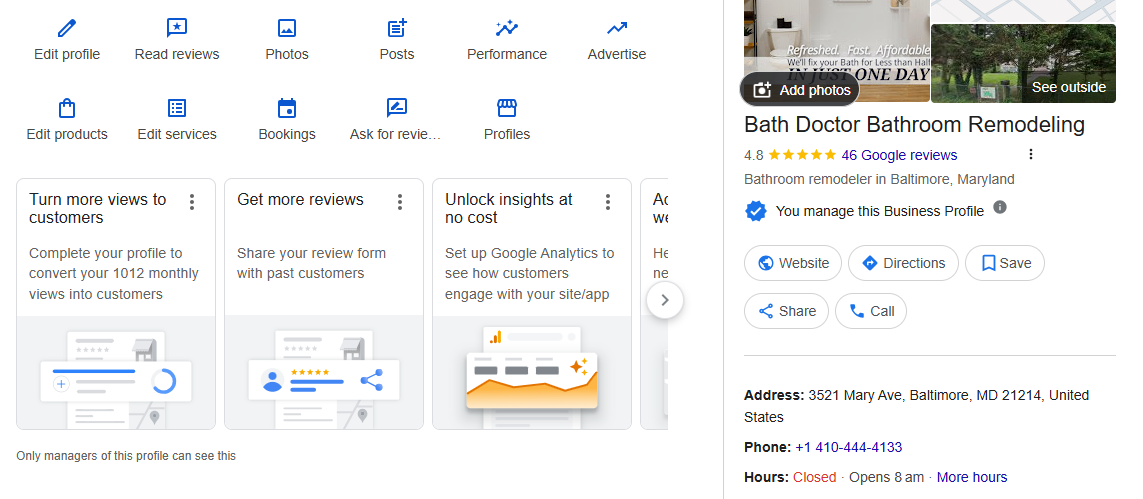Click the Bookings label
The width and height of the screenshot is (1143, 499).
click(287, 135)
